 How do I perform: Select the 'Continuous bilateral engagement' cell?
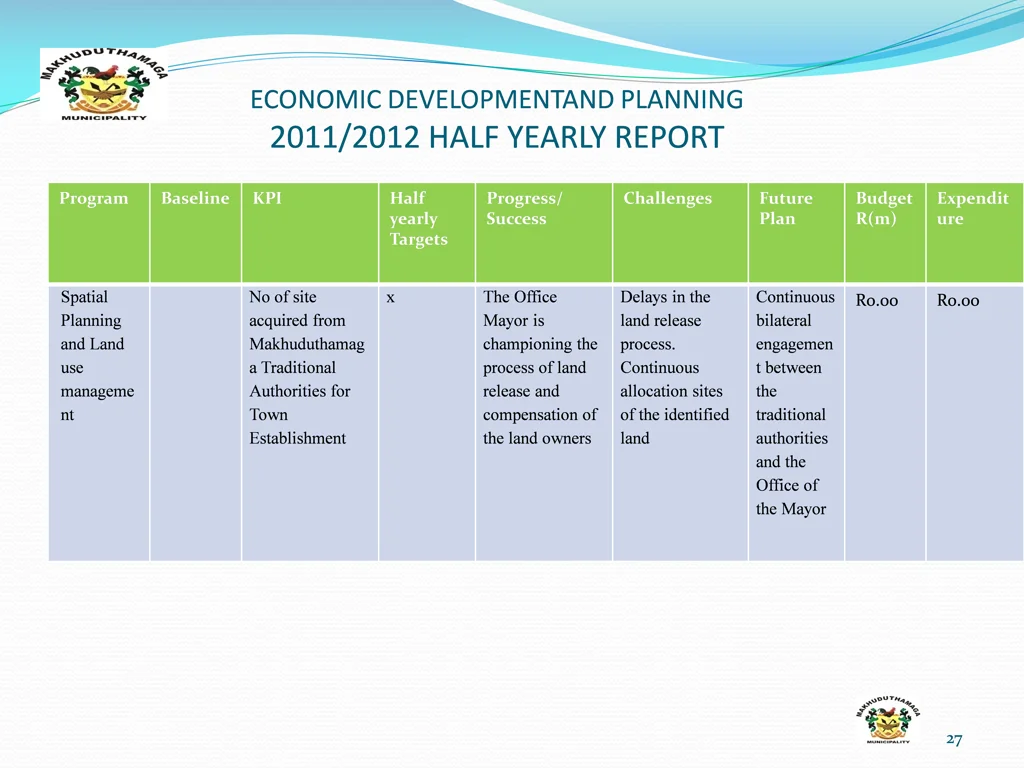[797, 423]
